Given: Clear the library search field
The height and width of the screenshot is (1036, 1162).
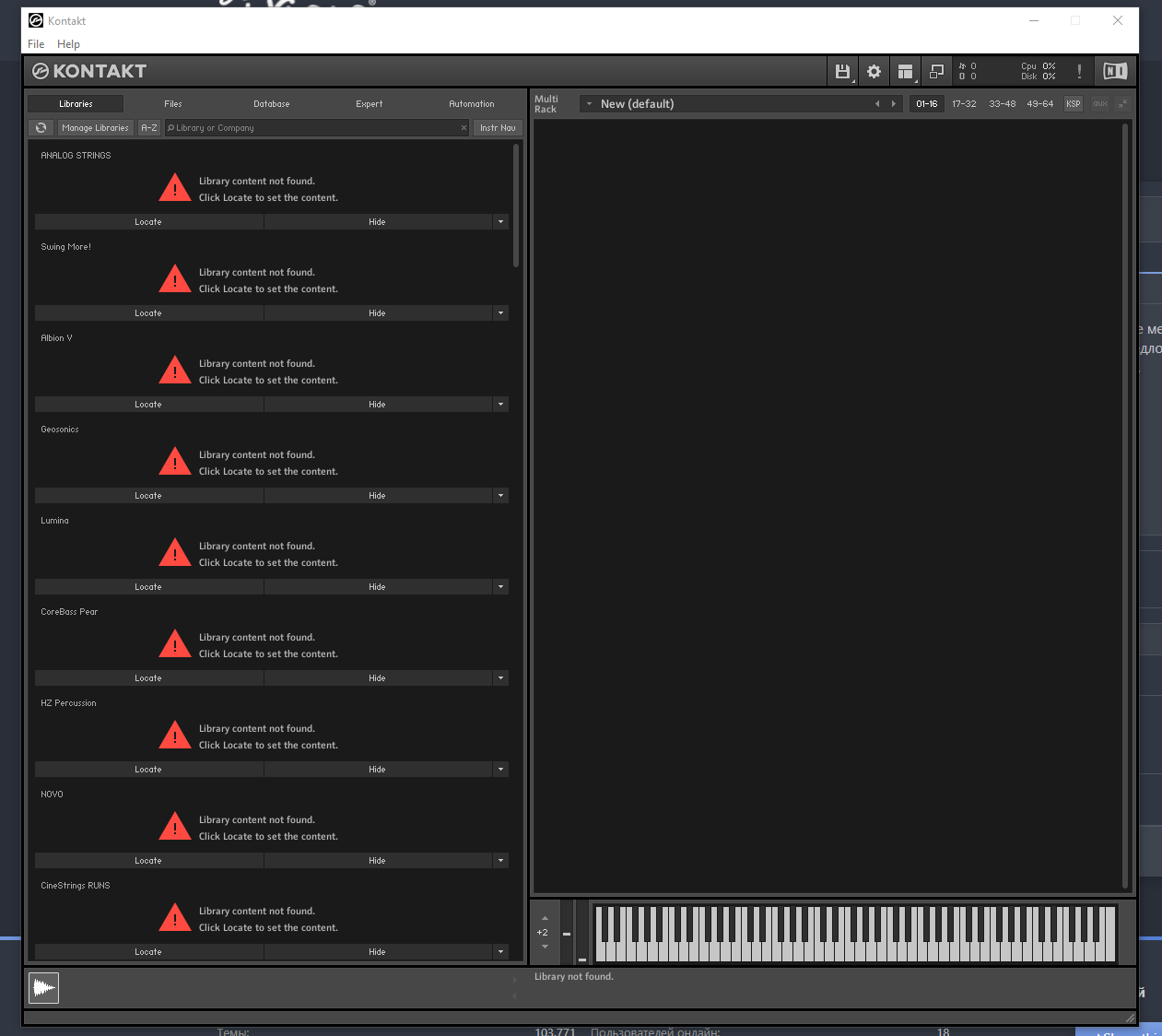Looking at the screenshot, I should tap(464, 128).
